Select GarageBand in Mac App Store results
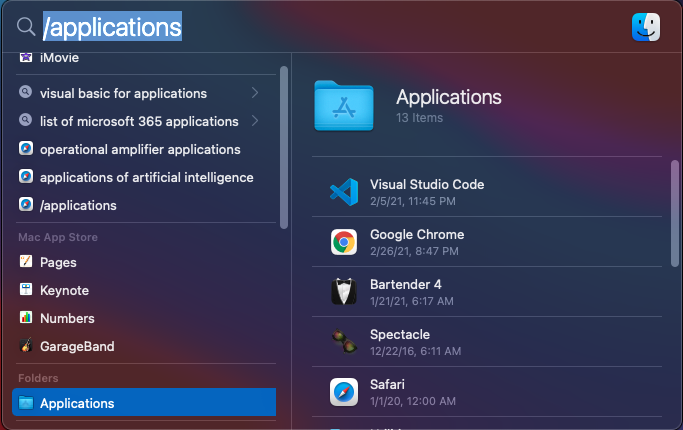Viewport: 683px width, 430px height. pos(77,346)
